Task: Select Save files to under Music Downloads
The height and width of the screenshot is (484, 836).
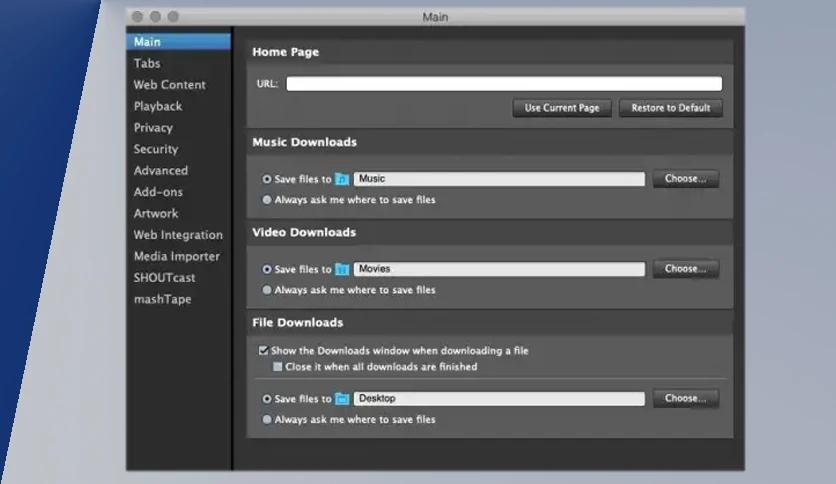Action: tap(267, 179)
